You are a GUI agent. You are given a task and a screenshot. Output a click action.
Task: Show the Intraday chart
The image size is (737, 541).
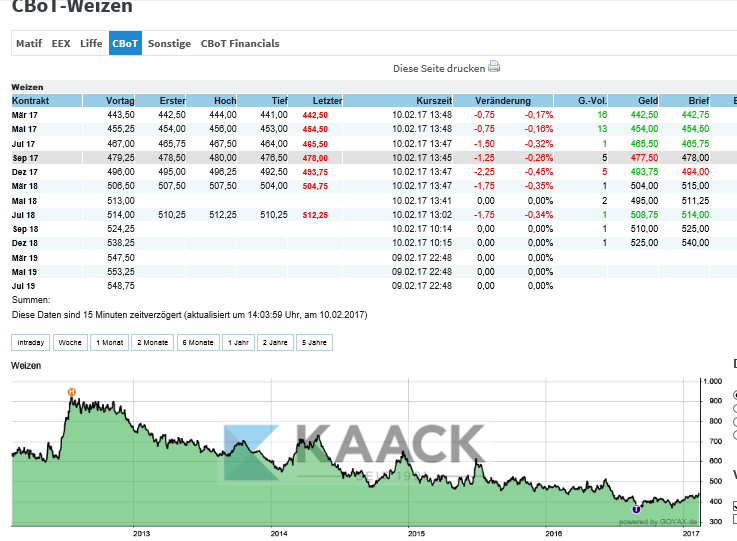31,343
